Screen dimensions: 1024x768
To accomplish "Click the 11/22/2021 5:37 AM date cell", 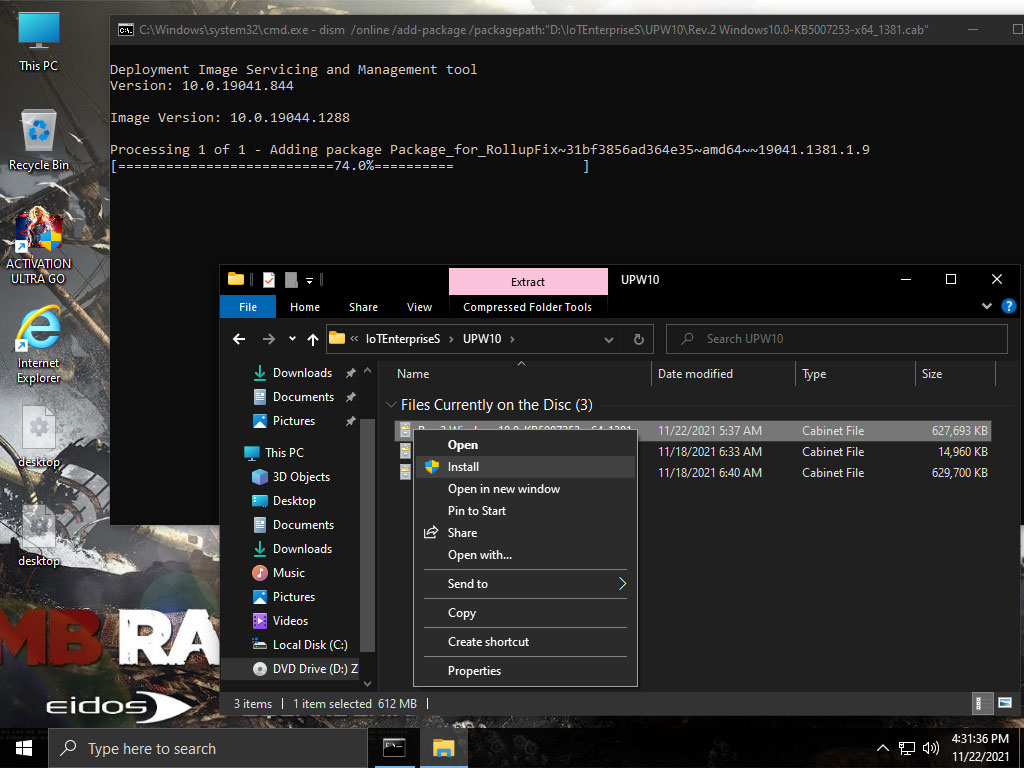I will point(710,431).
